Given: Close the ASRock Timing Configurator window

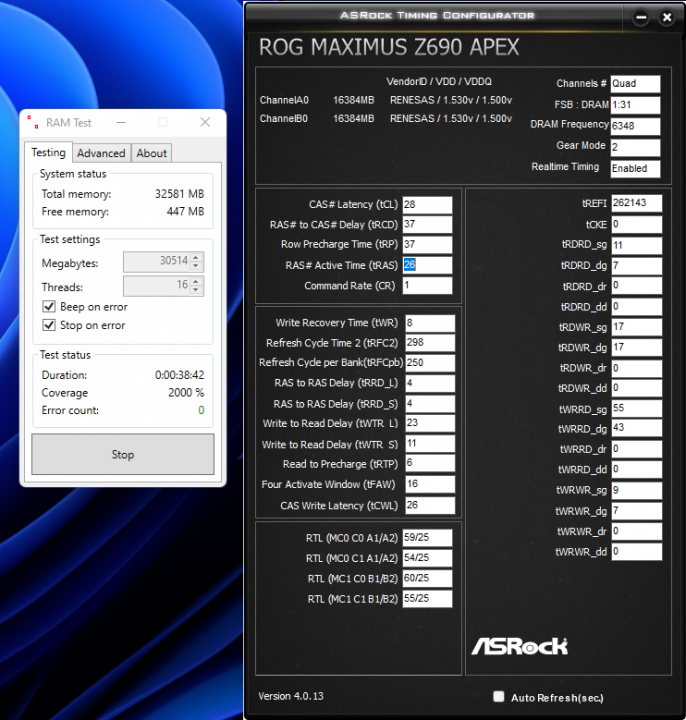Looking at the screenshot, I should click(668, 17).
